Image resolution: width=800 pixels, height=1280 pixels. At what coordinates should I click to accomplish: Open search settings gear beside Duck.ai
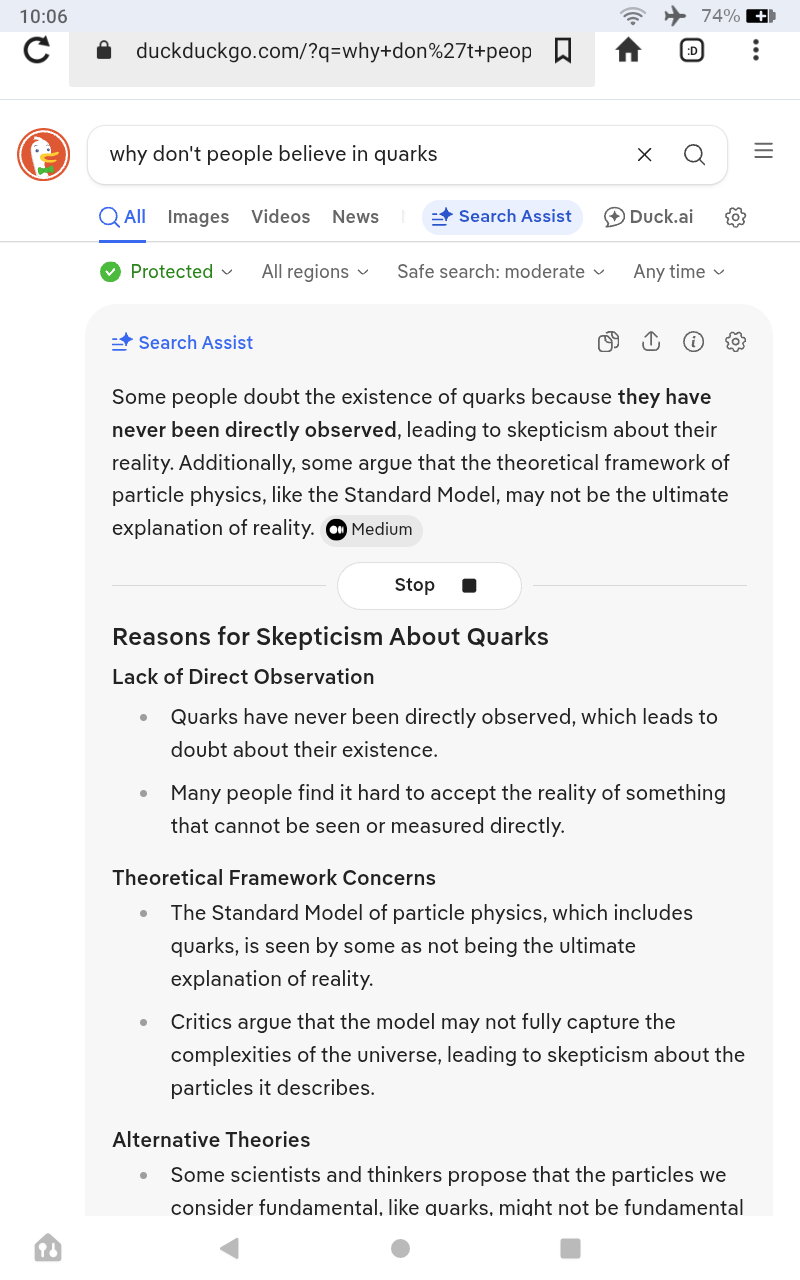tap(736, 217)
